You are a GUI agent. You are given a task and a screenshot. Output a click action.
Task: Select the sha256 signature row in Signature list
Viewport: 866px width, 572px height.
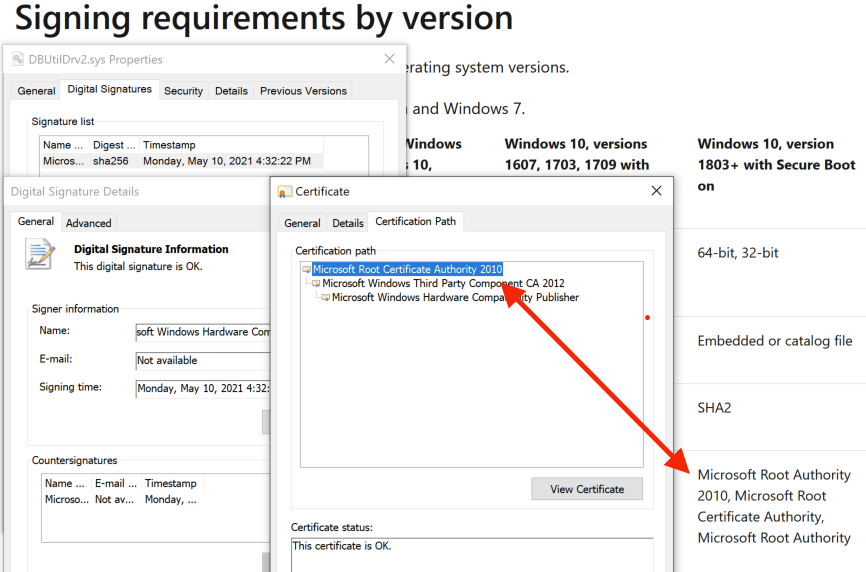tap(182, 161)
